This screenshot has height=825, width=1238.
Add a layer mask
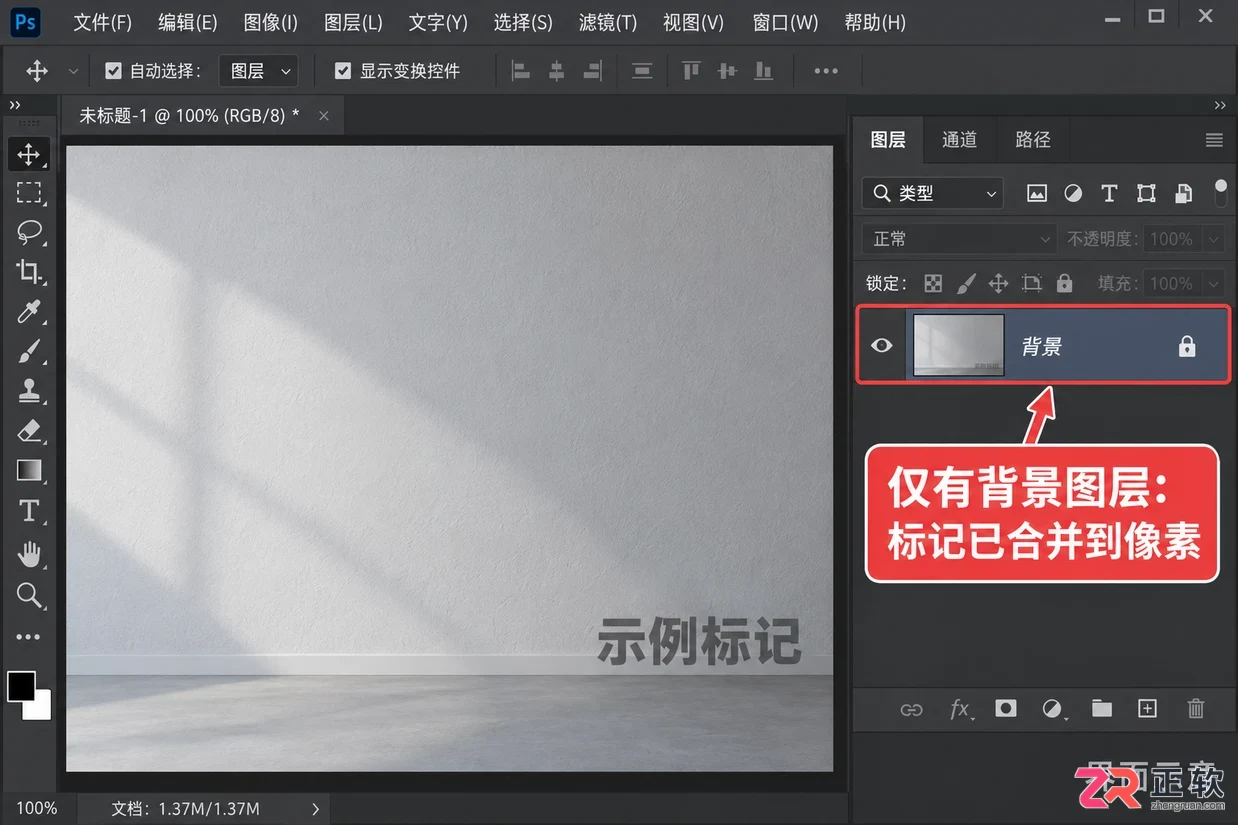click(x=1006, y=708)
